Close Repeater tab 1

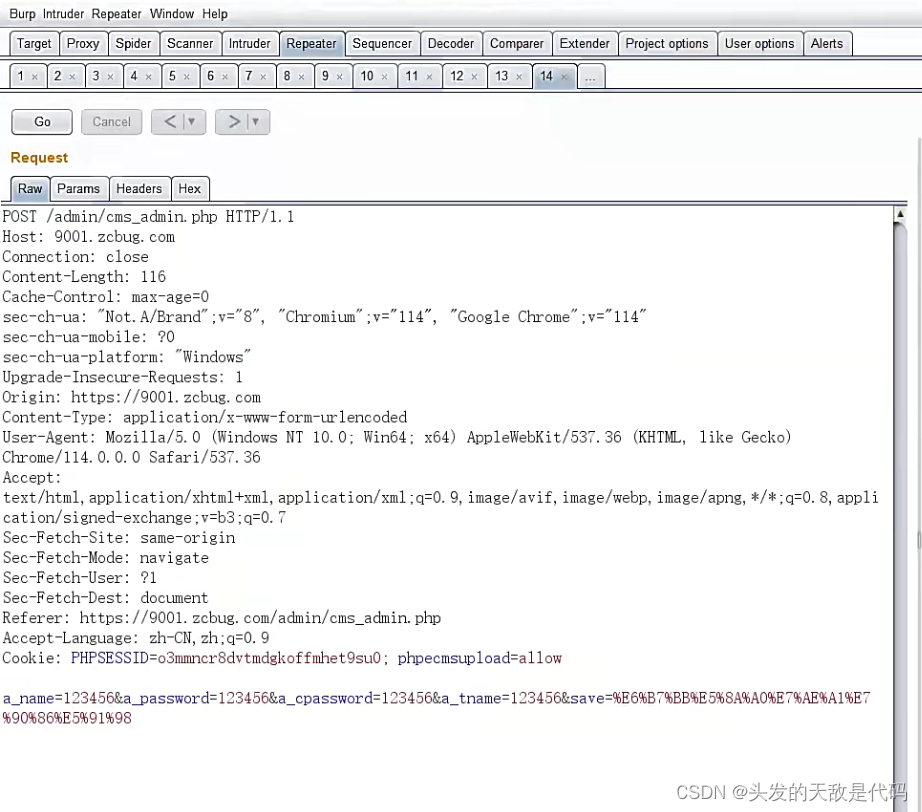(35, 76)
